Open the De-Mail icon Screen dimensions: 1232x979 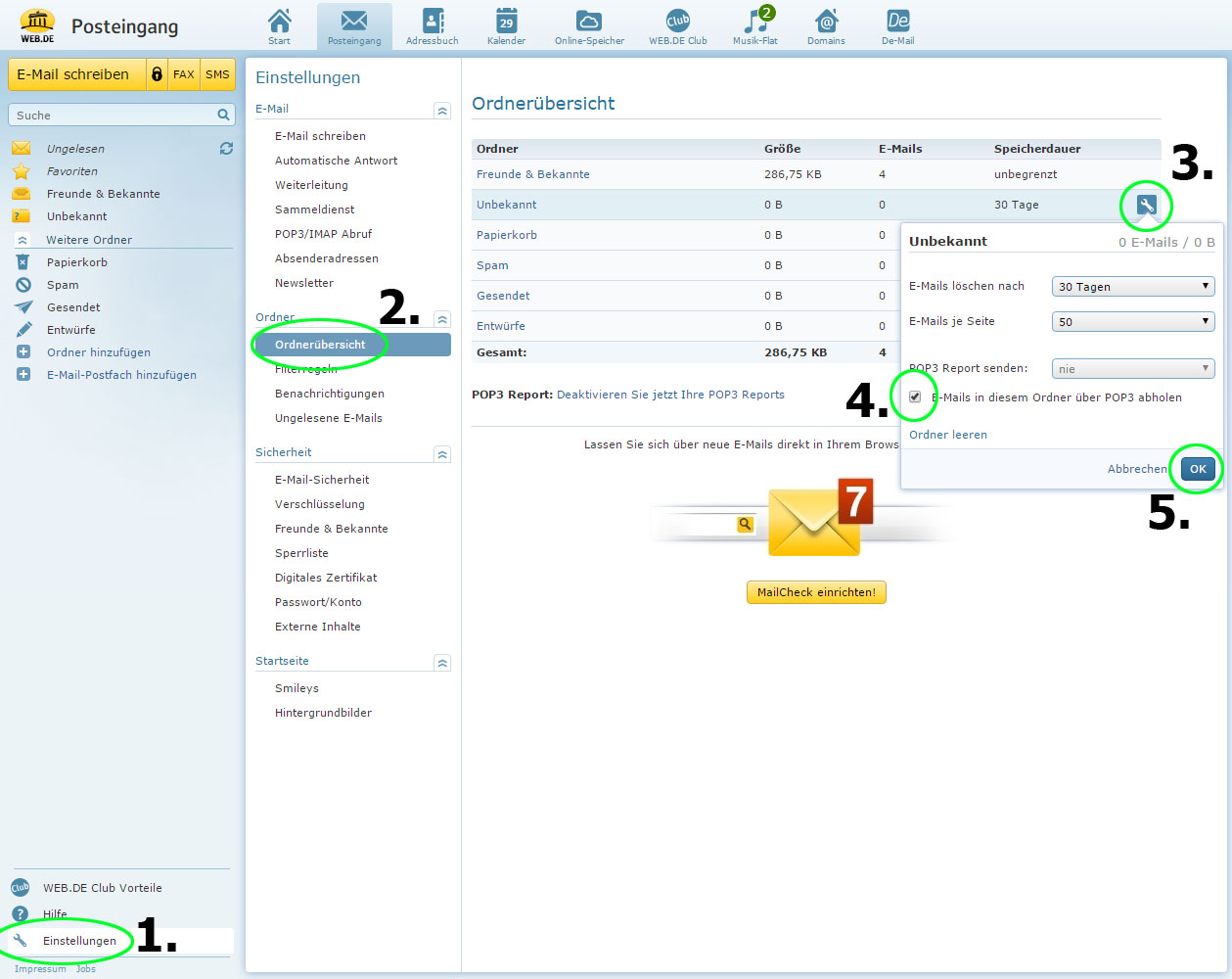coord(897,21)
